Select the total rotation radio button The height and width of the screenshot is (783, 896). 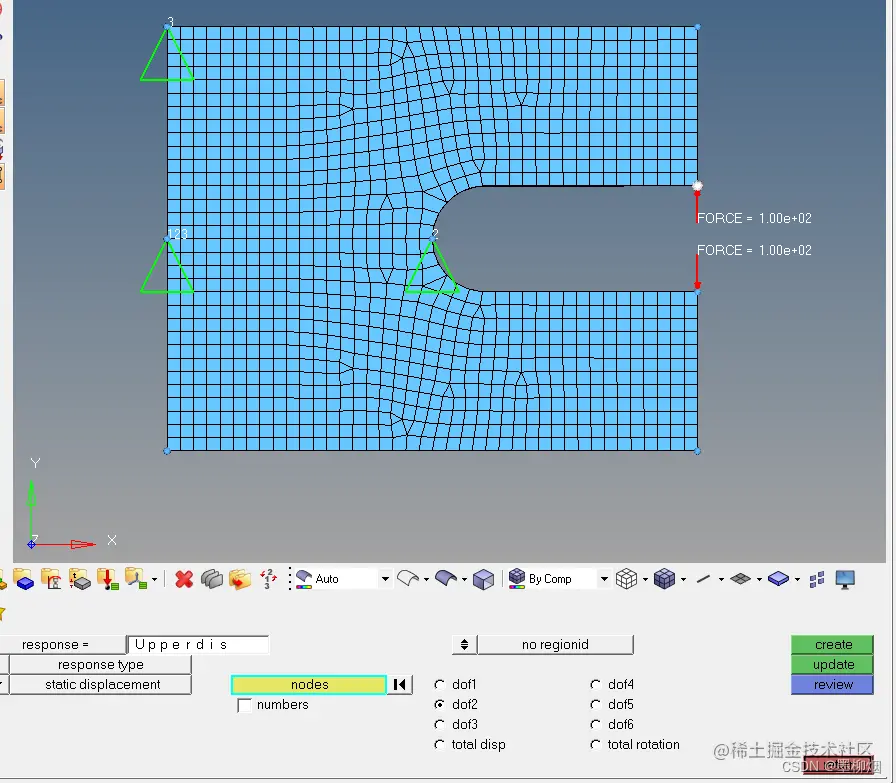pyautogui.click(x=595, y=745)
